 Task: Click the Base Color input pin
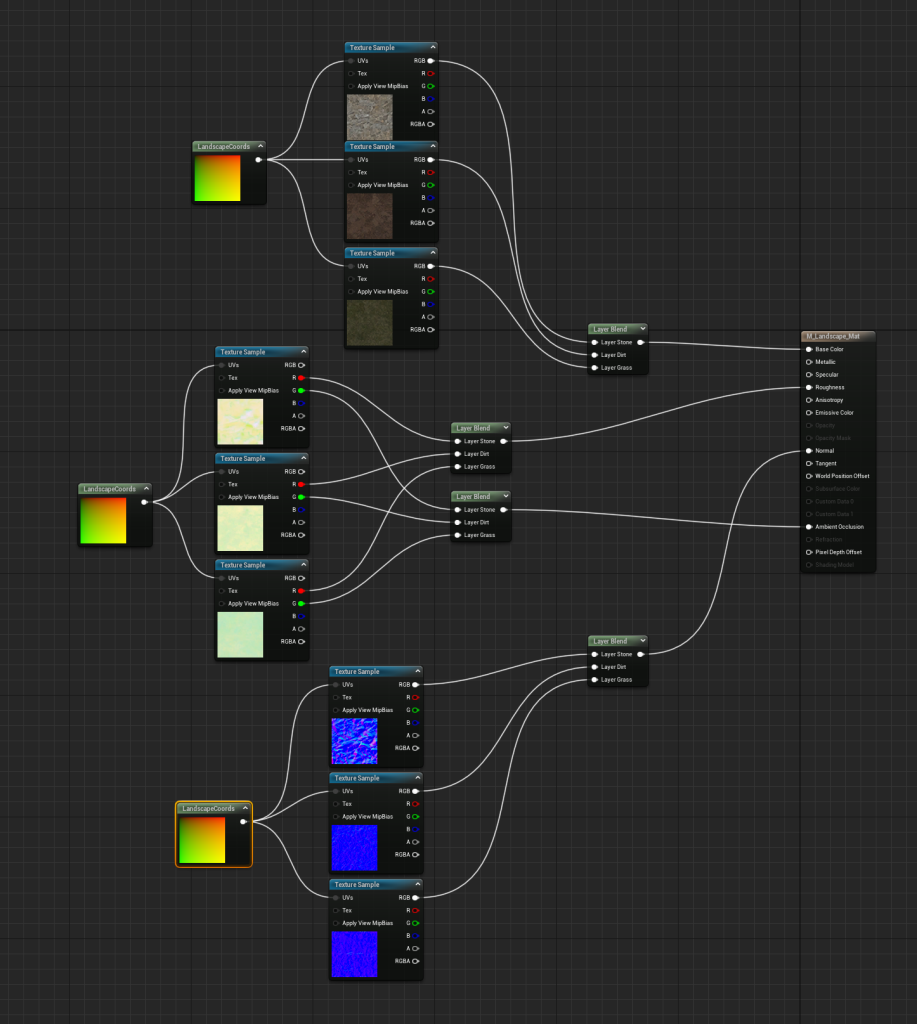tap(809, 349)
